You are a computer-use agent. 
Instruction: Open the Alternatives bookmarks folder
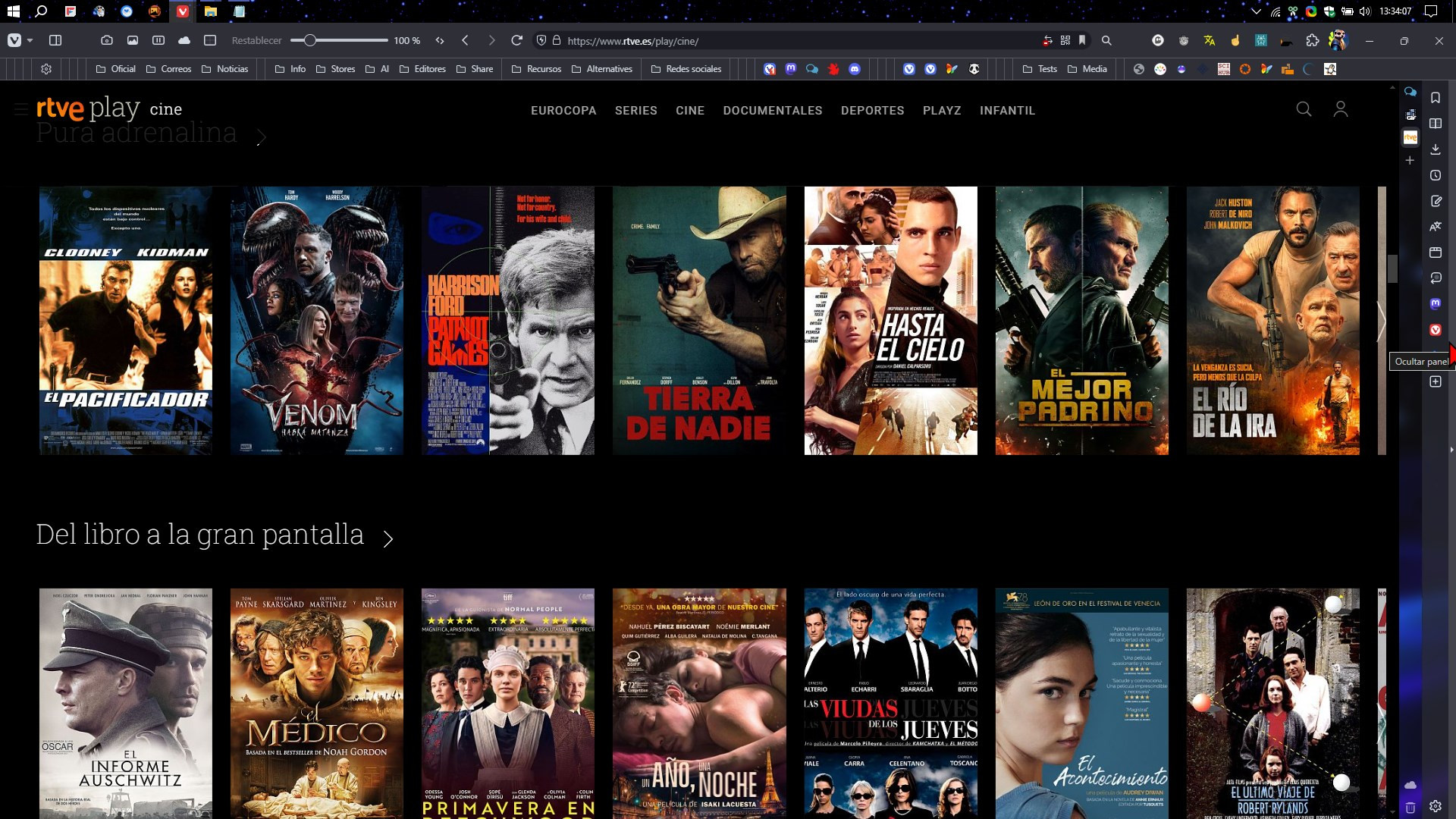(602, 69)
